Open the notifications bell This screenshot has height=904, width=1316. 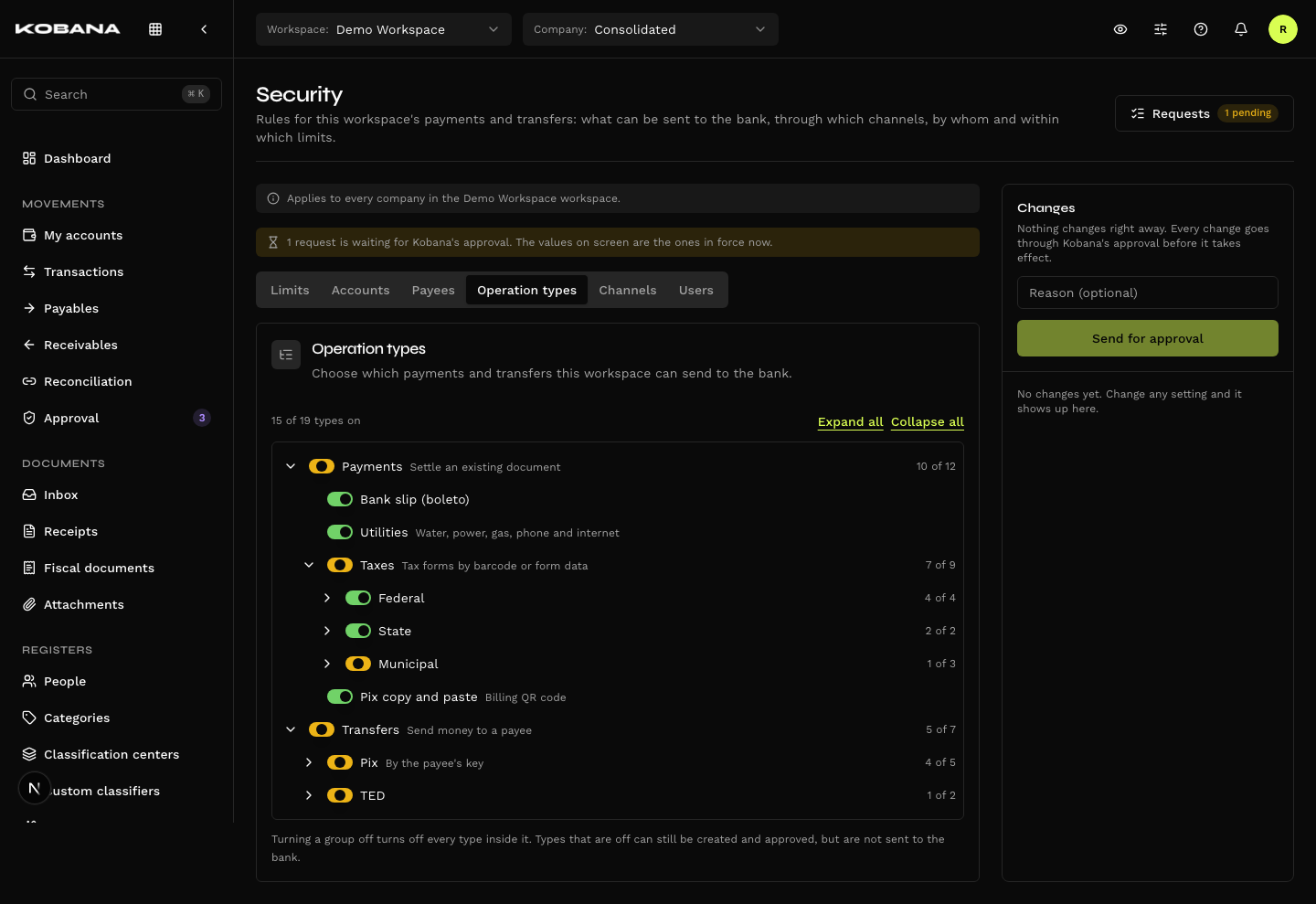pos(1241,29)
